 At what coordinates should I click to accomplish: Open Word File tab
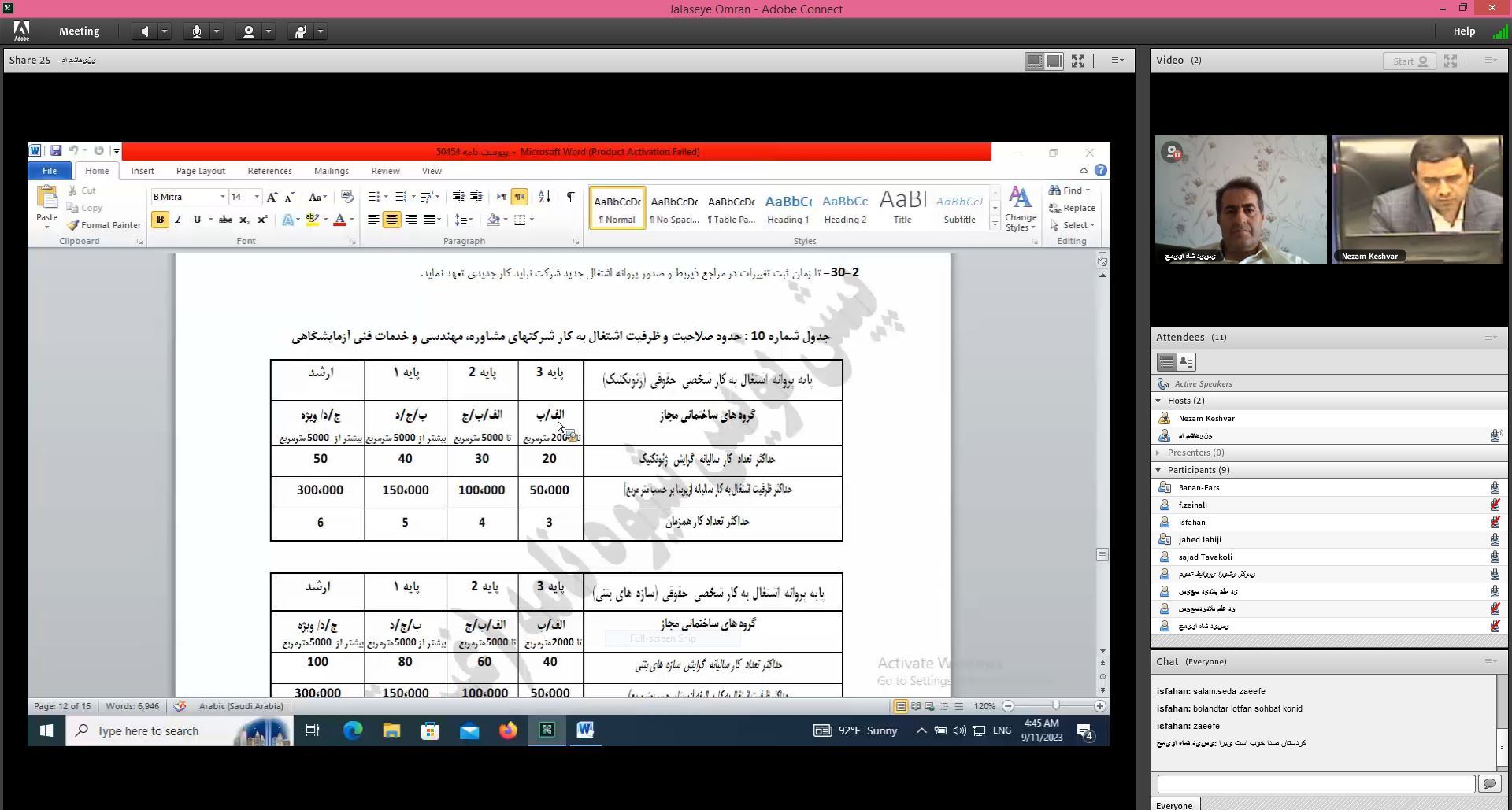point(50,171)
